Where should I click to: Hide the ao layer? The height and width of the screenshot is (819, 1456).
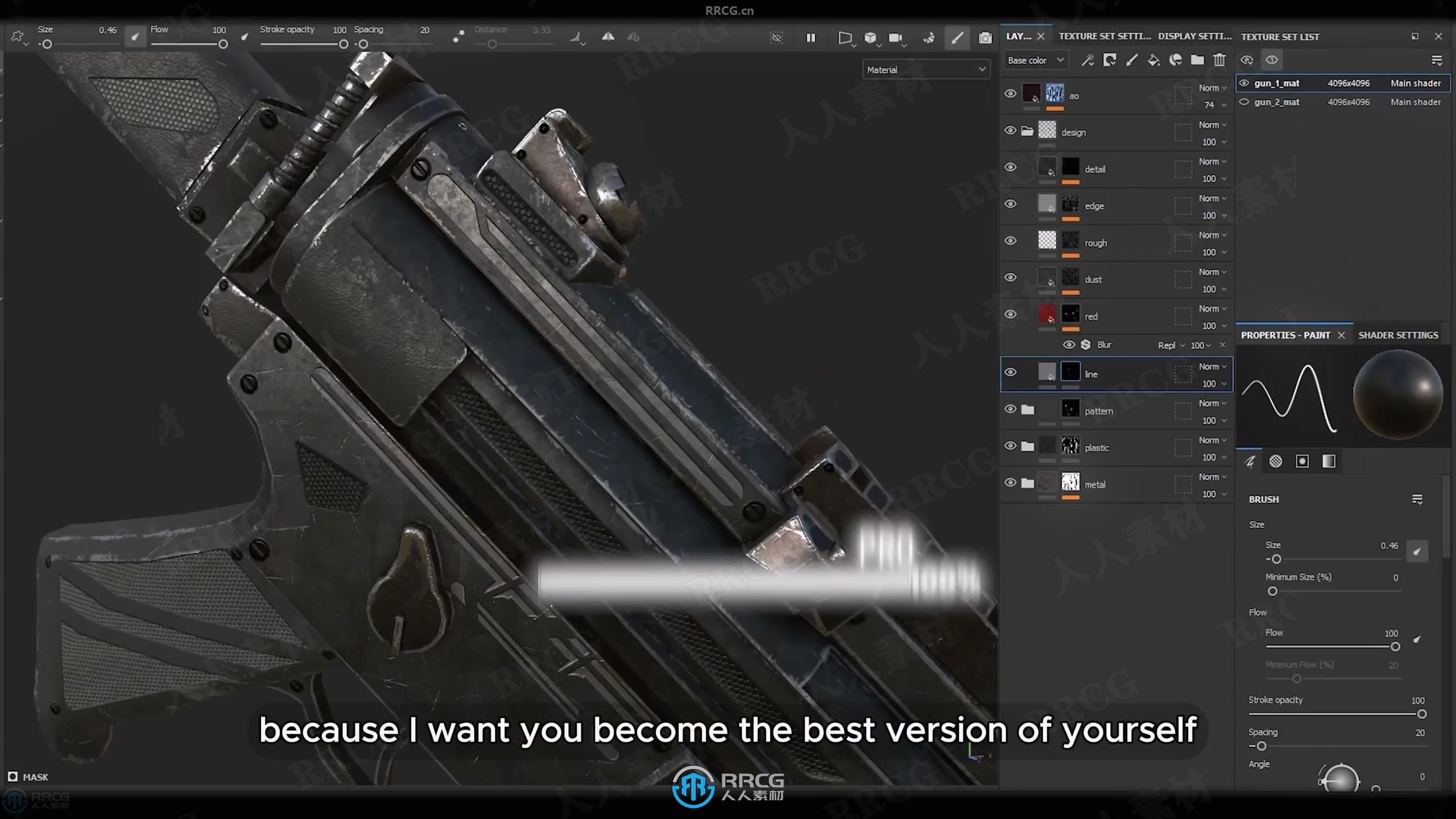click(x=1010, y=94)
